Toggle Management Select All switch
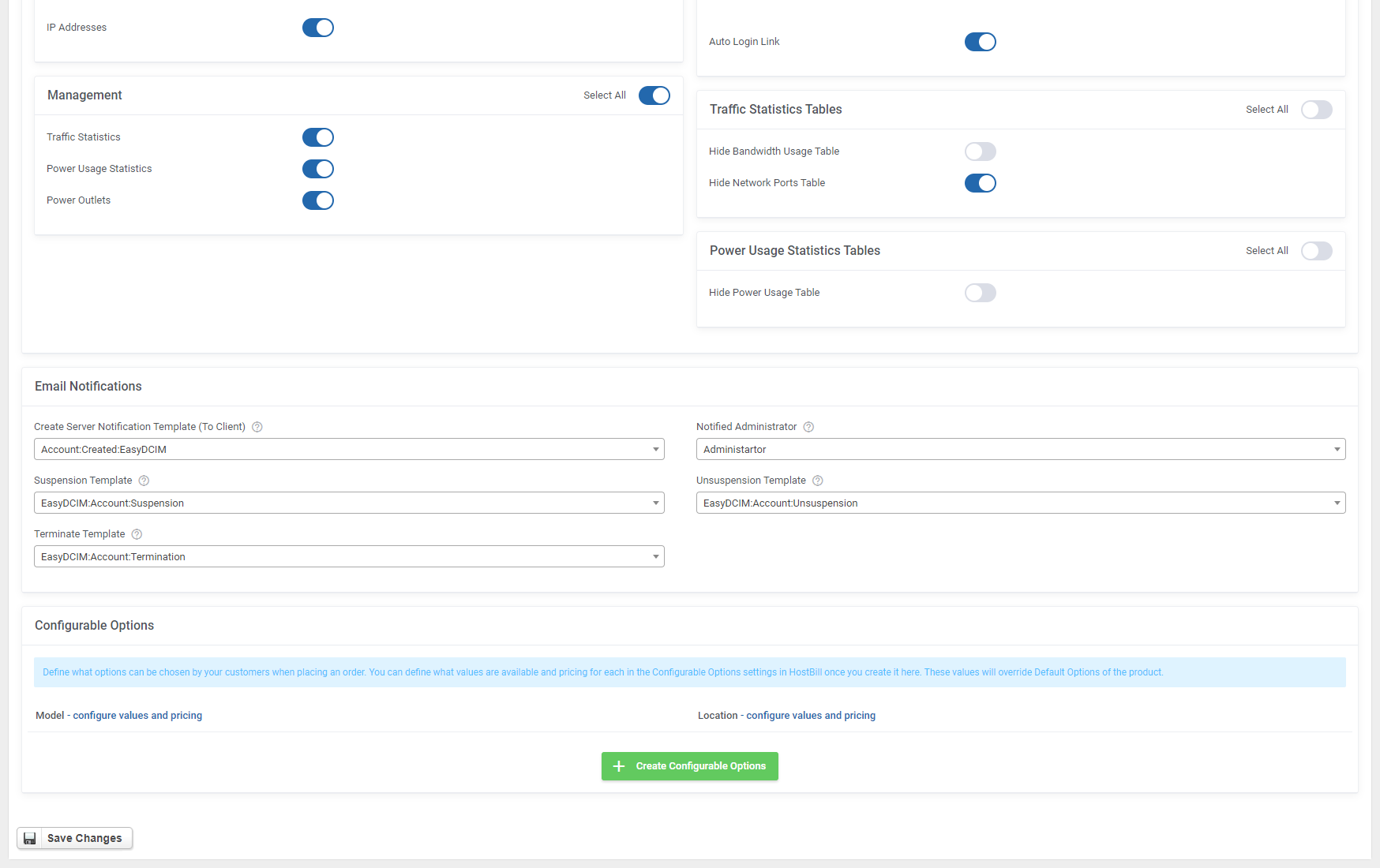1380x868 pixels. click(654, 95)
